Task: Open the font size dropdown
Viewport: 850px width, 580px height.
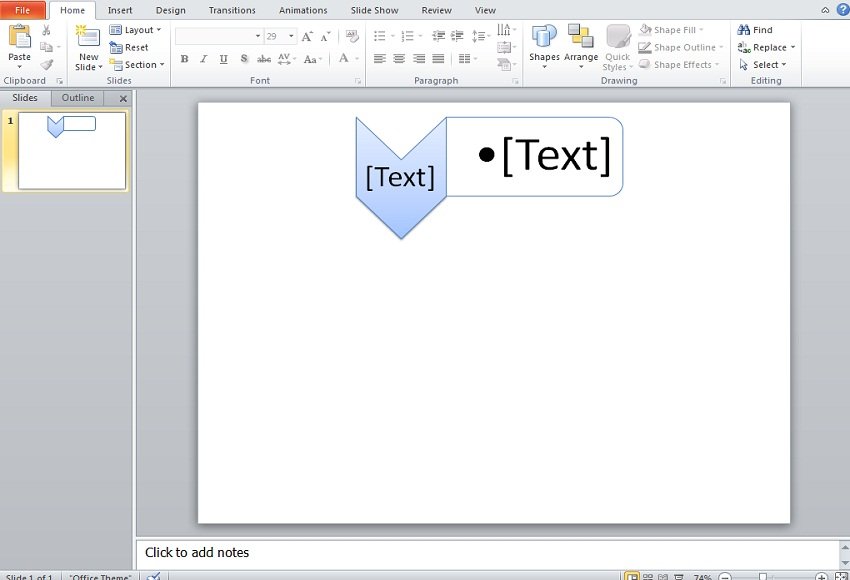Action: [x=291, y=36]
